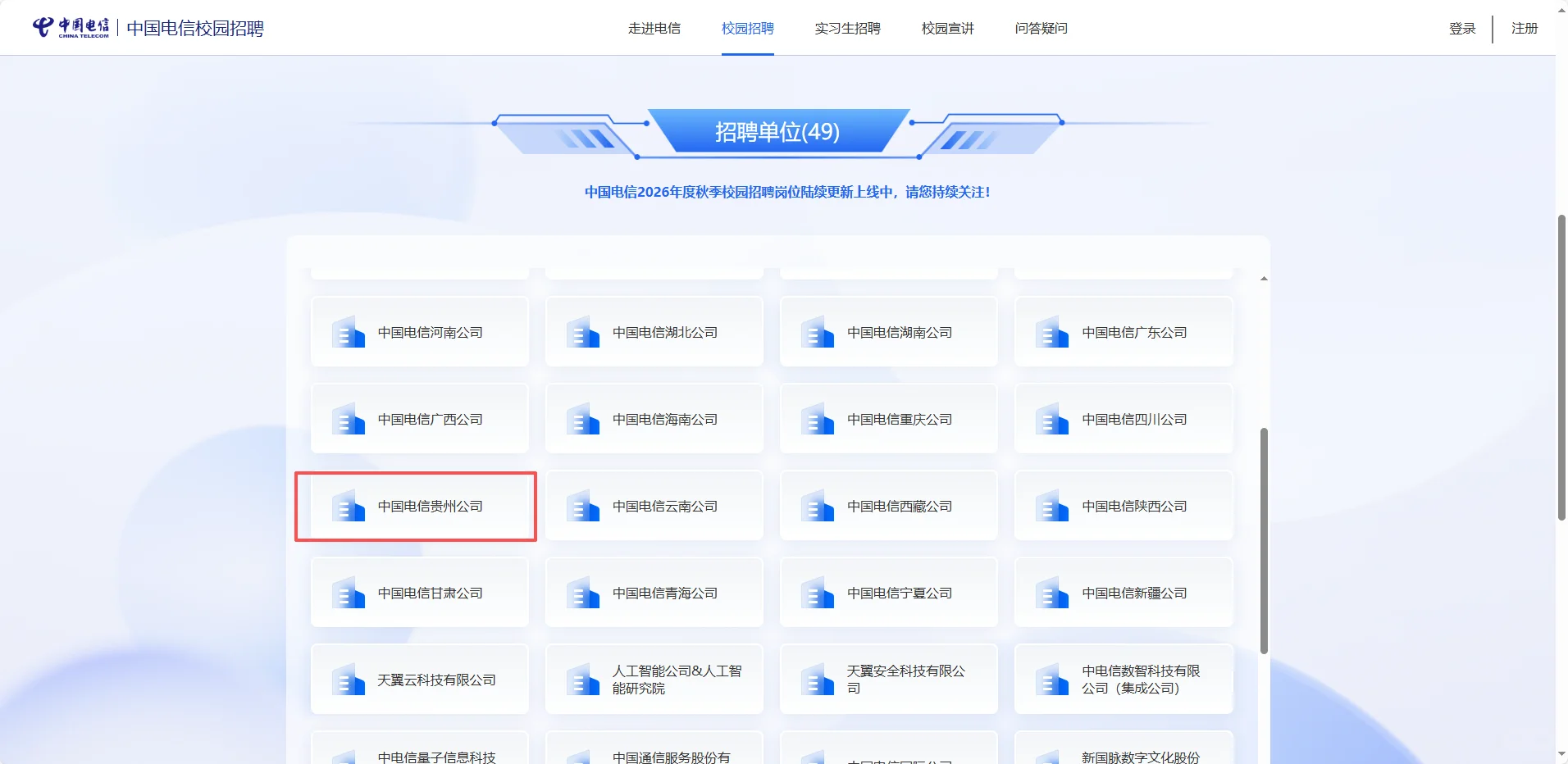This screenshot has height=764, width=1568.
Task: Select the 中国电信甘肃公司 text label
Action: tap(431, 593)
